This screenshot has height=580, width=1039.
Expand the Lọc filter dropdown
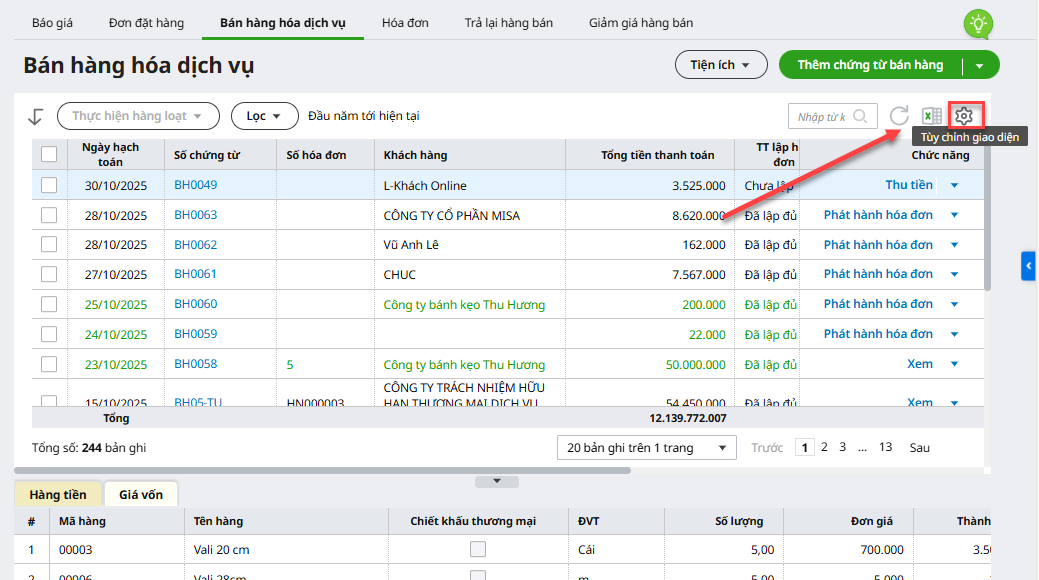[264, 116]
